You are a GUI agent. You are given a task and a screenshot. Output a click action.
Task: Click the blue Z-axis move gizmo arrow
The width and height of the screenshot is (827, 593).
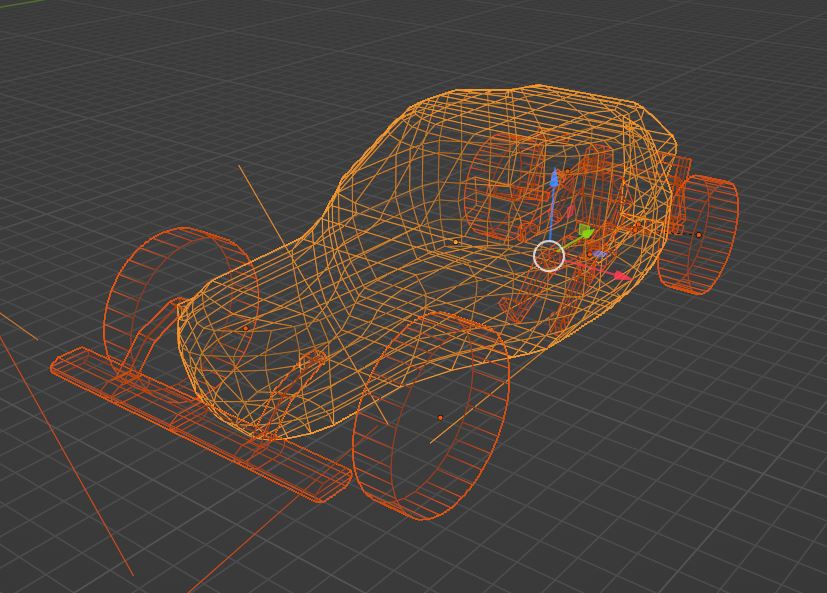click(x=554, y=178)
